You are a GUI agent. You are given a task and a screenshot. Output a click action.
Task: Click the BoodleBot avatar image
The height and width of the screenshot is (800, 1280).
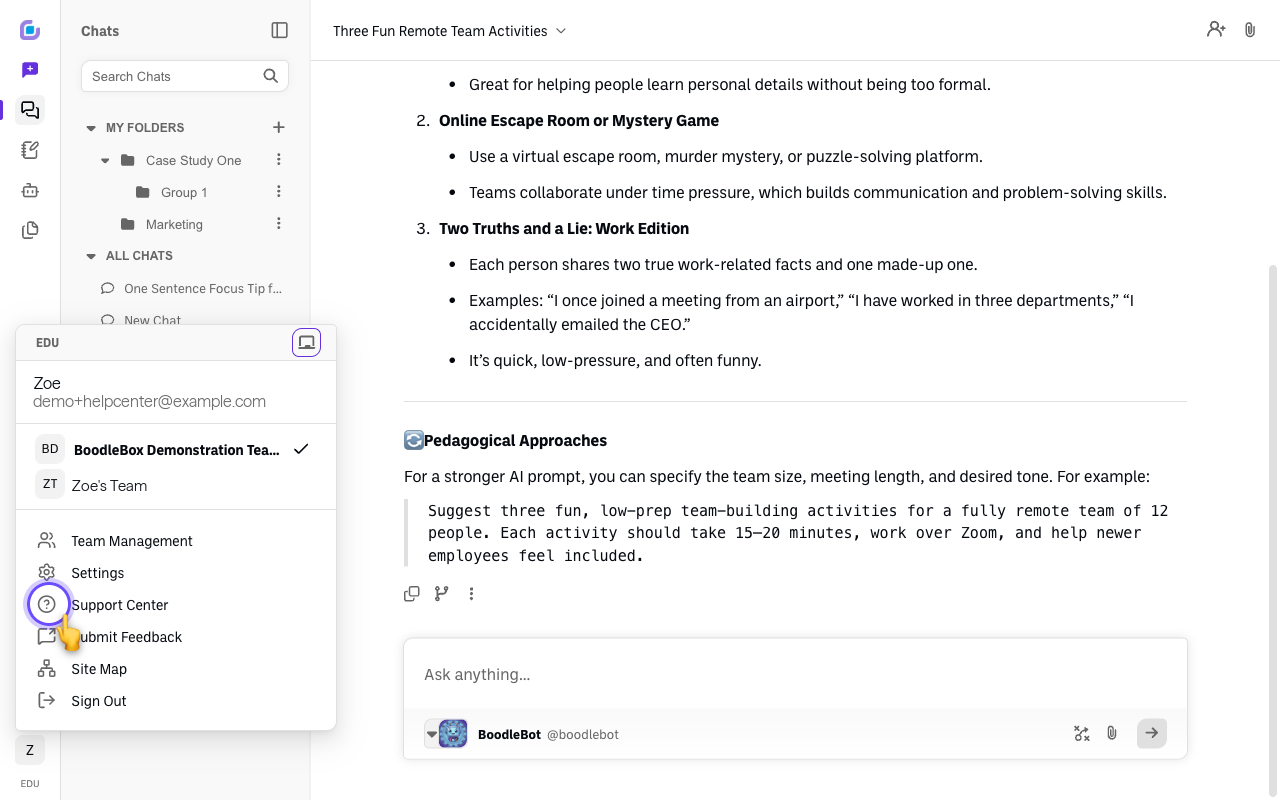(453, 734)
